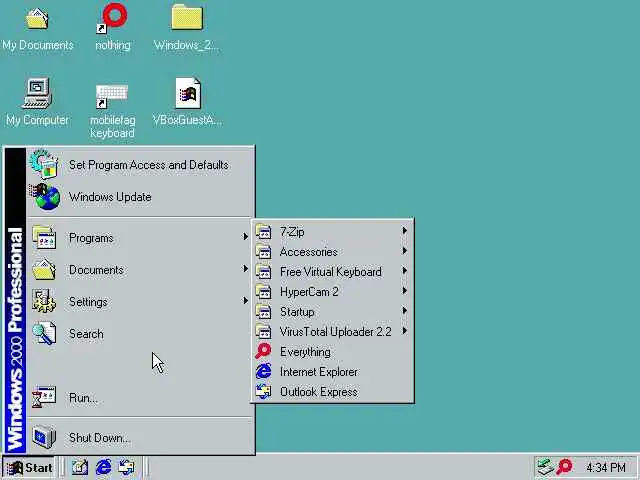Expand the Accessories submenu arrow
This screenshot has height=480, width=640.
point(404,251)
